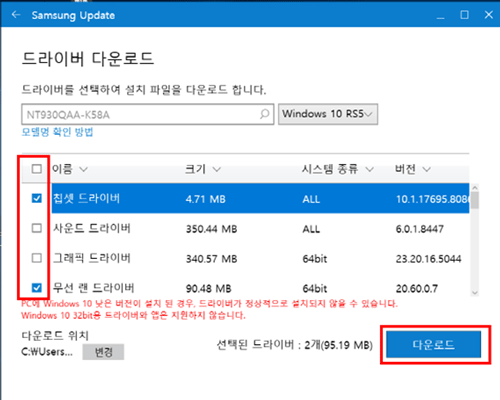
Task: Click the search magnifier icon
Action: point(265,114)
